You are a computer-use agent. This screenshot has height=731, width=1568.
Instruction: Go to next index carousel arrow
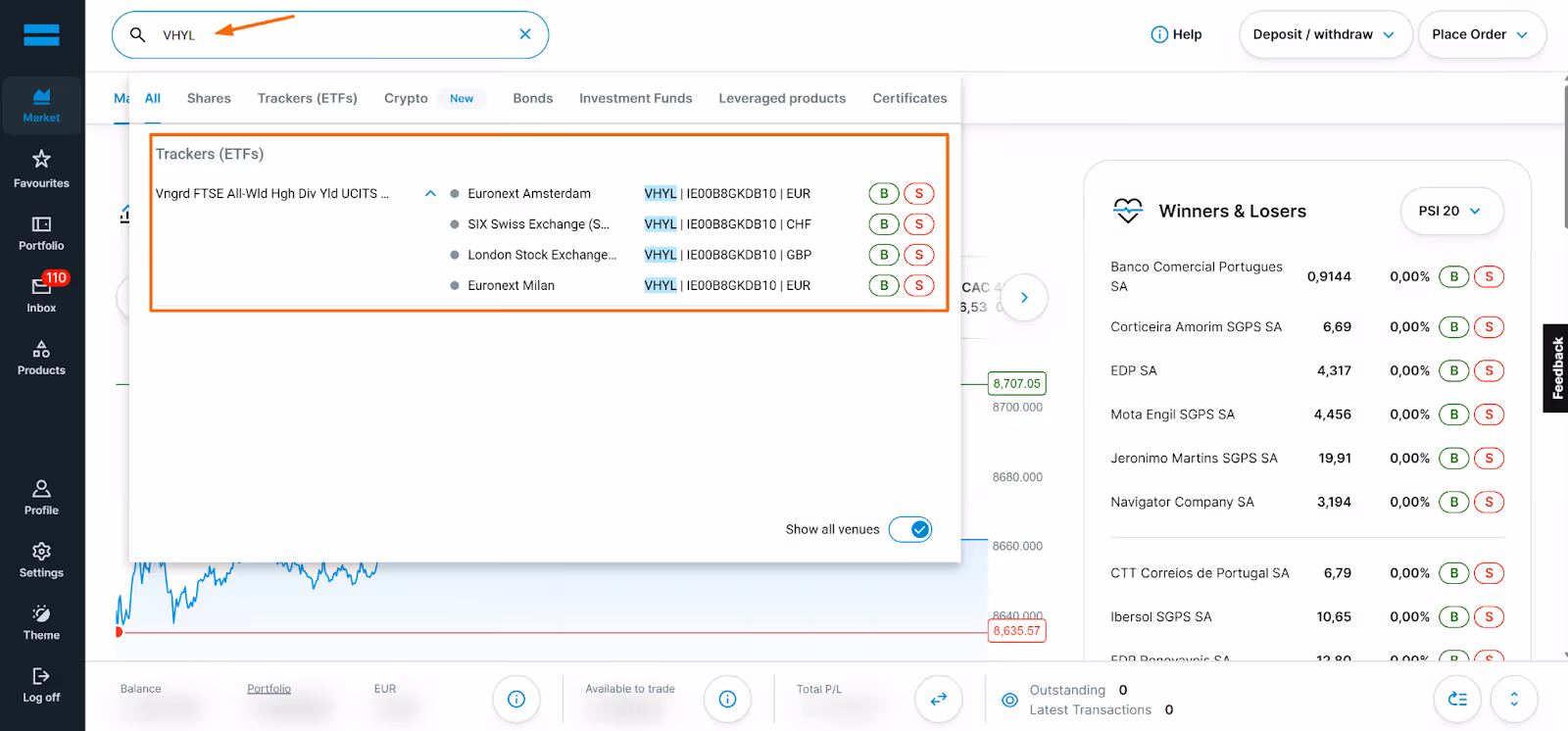click(x=1024, y=297)
